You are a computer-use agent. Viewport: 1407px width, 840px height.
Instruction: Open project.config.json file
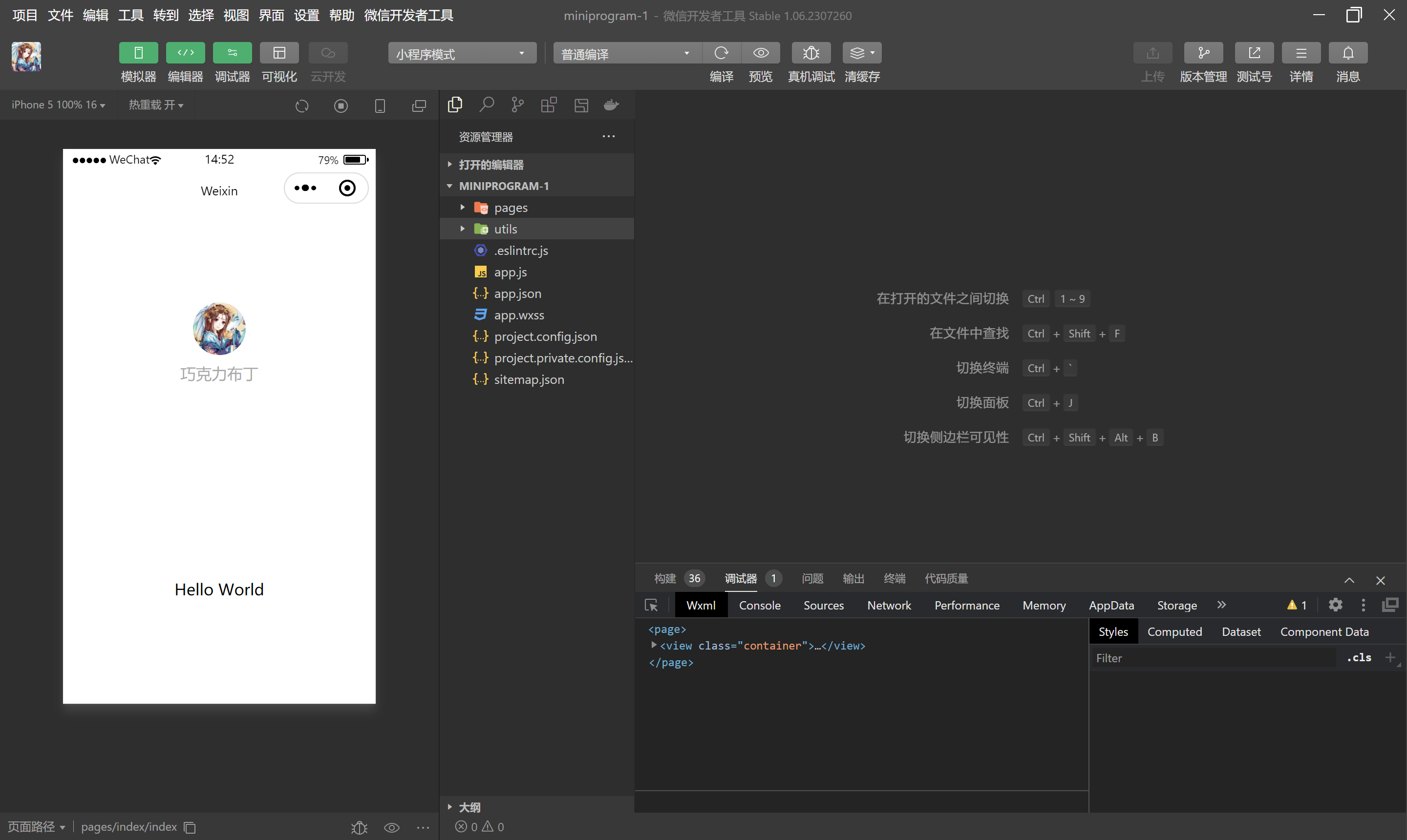[545, 336]
